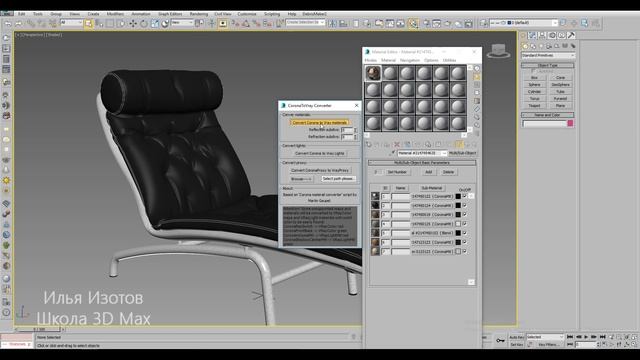Toggle On/Off checkbox for sub-material 4
This screenshot has height=360, width=640.
464,224
